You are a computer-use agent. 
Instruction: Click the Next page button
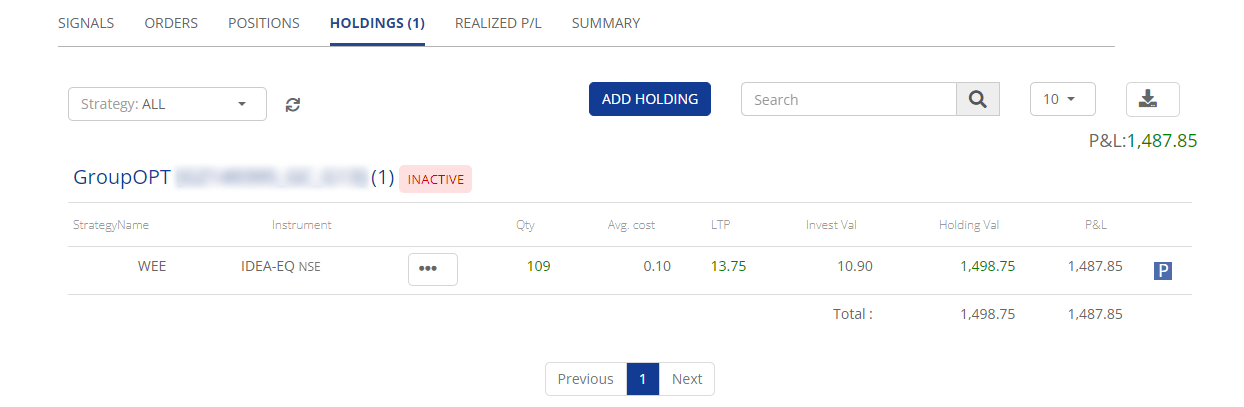coord(687,379)
